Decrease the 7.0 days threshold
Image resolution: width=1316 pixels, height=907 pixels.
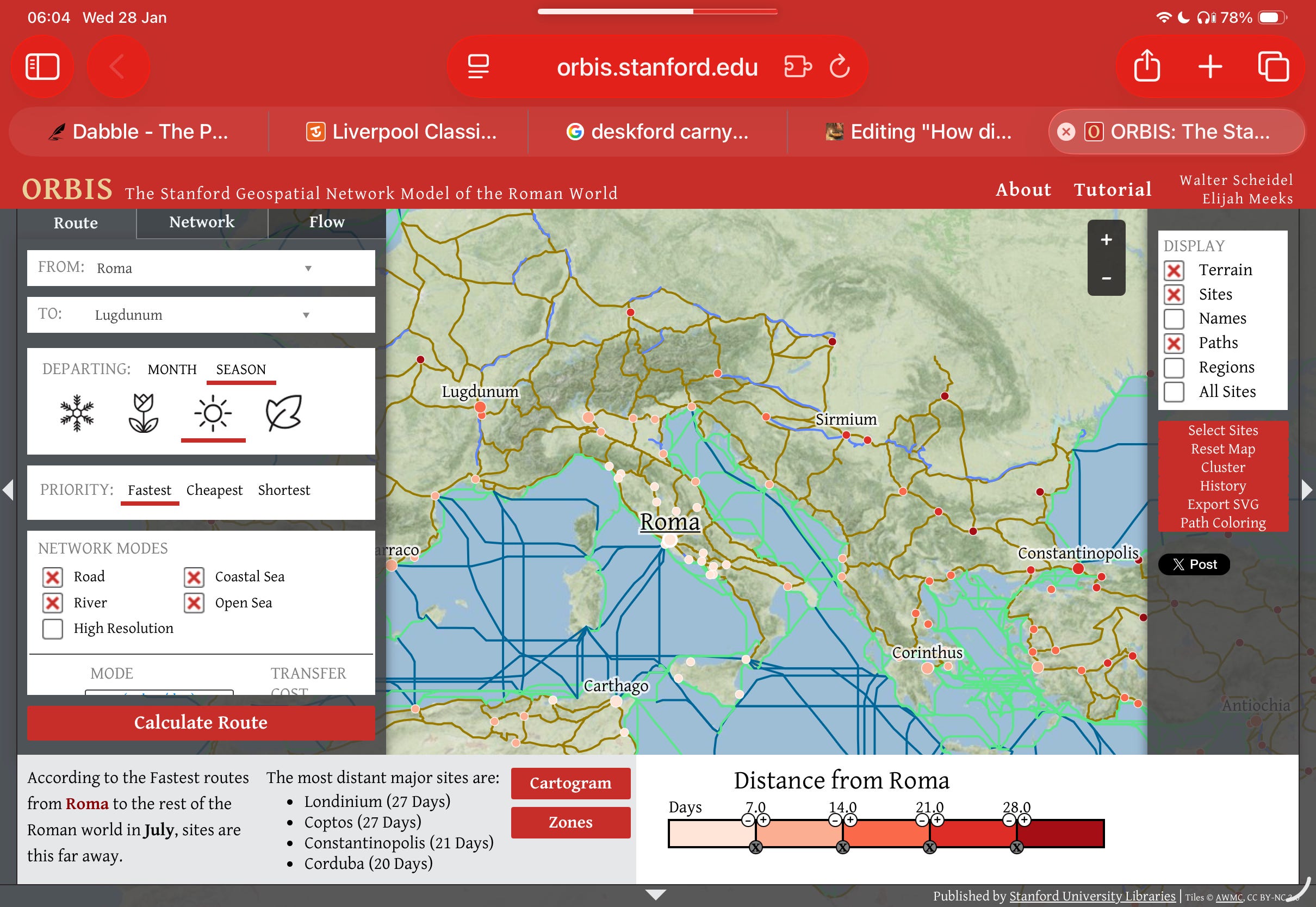point(748,820)
